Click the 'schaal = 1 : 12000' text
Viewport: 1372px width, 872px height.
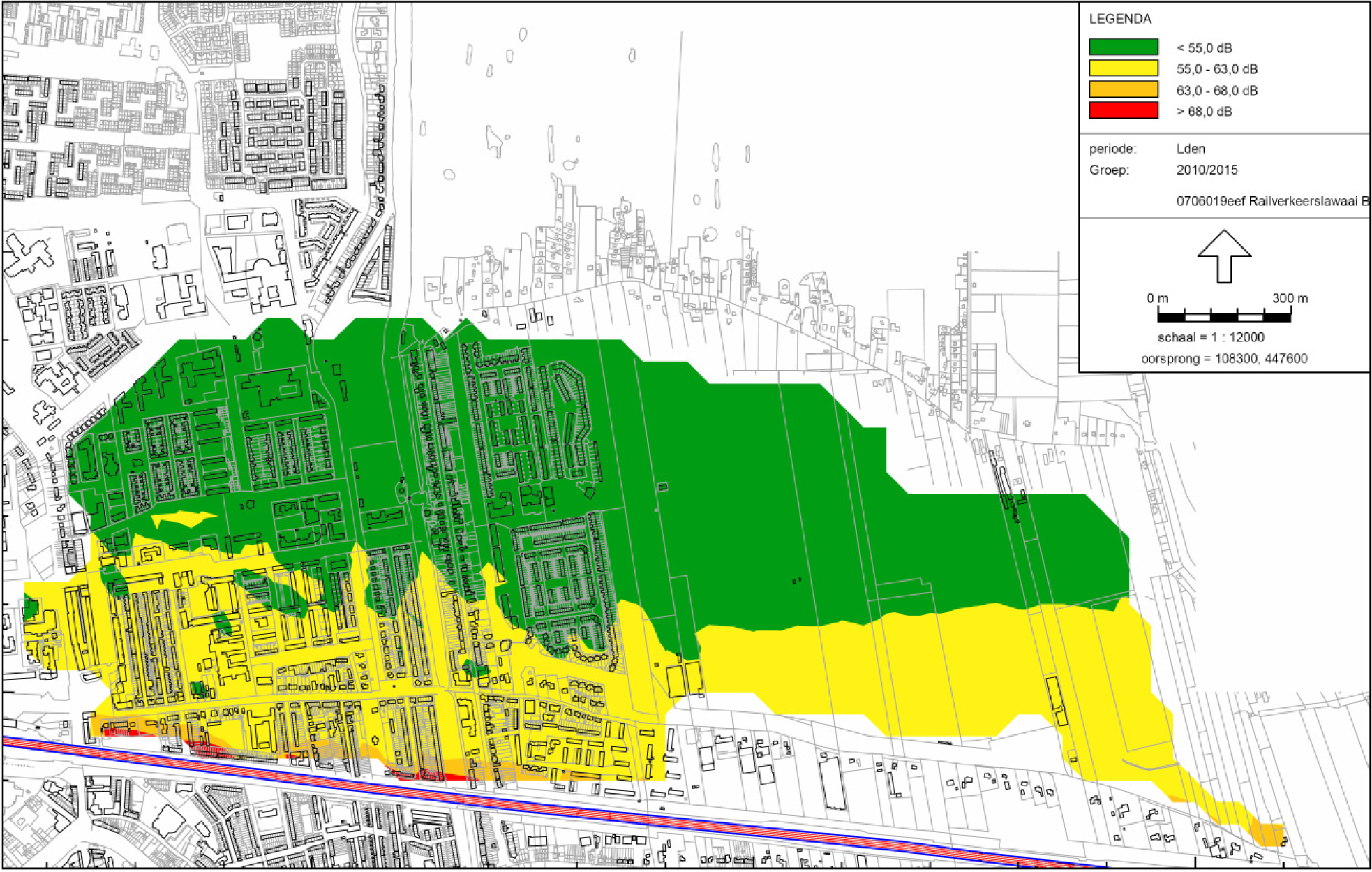pyautogui.click(x=1210, y=337)
